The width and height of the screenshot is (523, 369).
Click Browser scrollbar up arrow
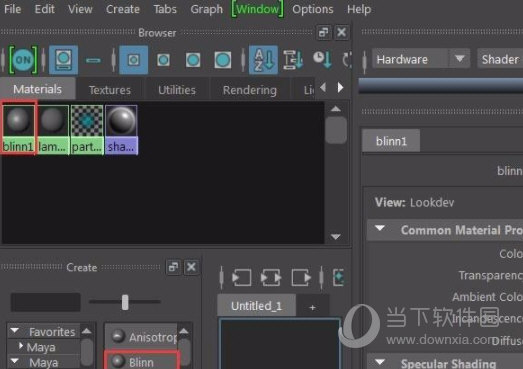pyautogui.click(x=336, y=109)
